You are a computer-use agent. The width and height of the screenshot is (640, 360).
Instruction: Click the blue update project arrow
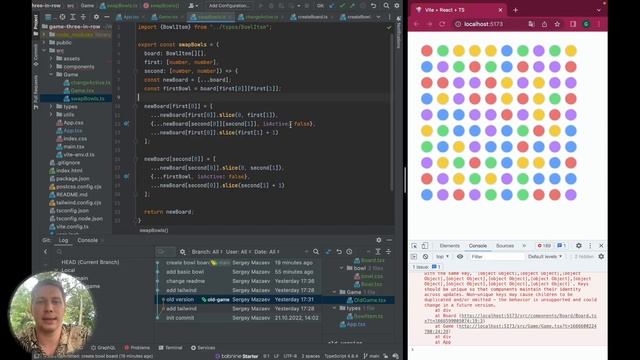(331, 6)
